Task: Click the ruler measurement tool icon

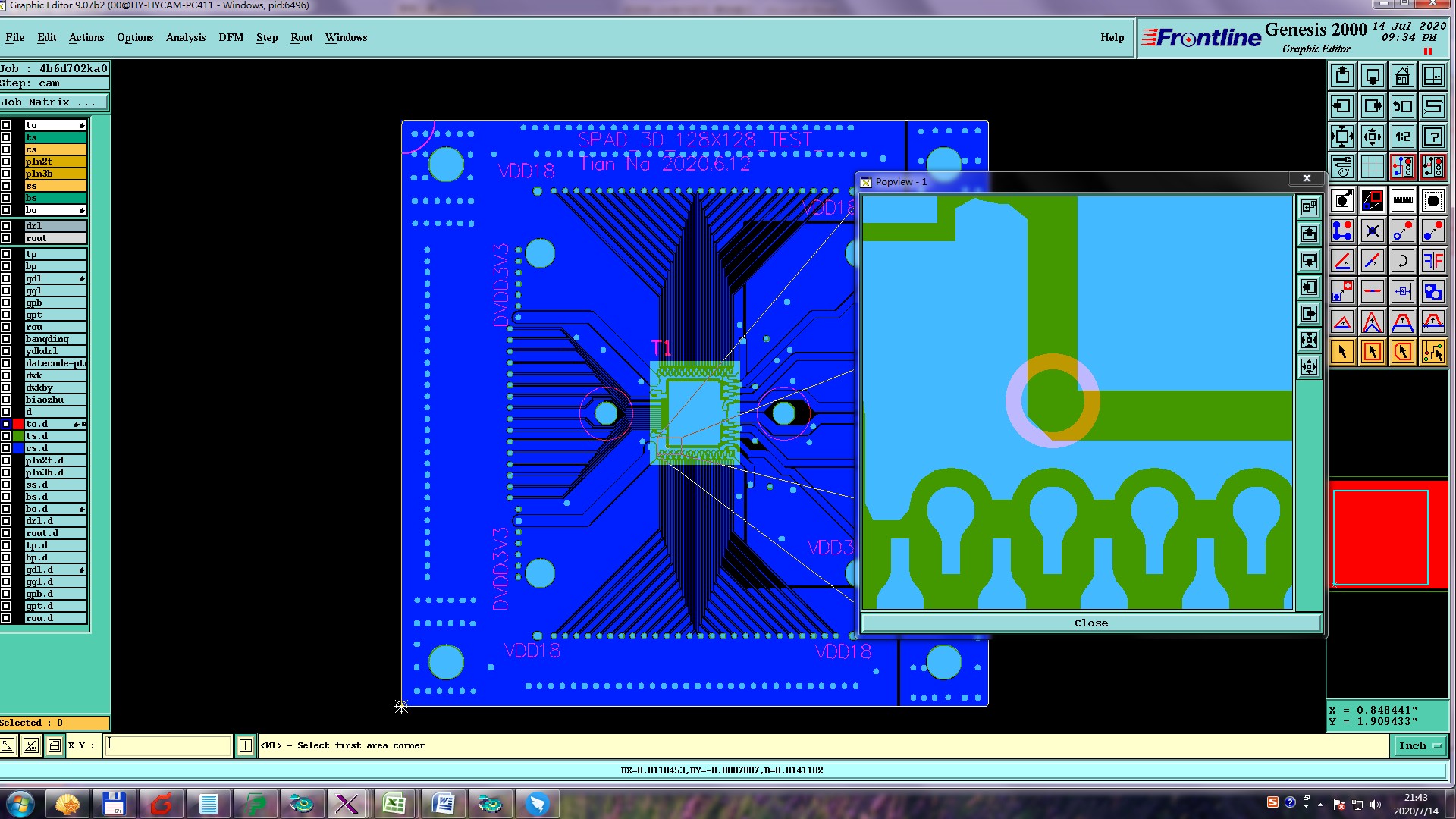Action: [x=1402, y=200]
